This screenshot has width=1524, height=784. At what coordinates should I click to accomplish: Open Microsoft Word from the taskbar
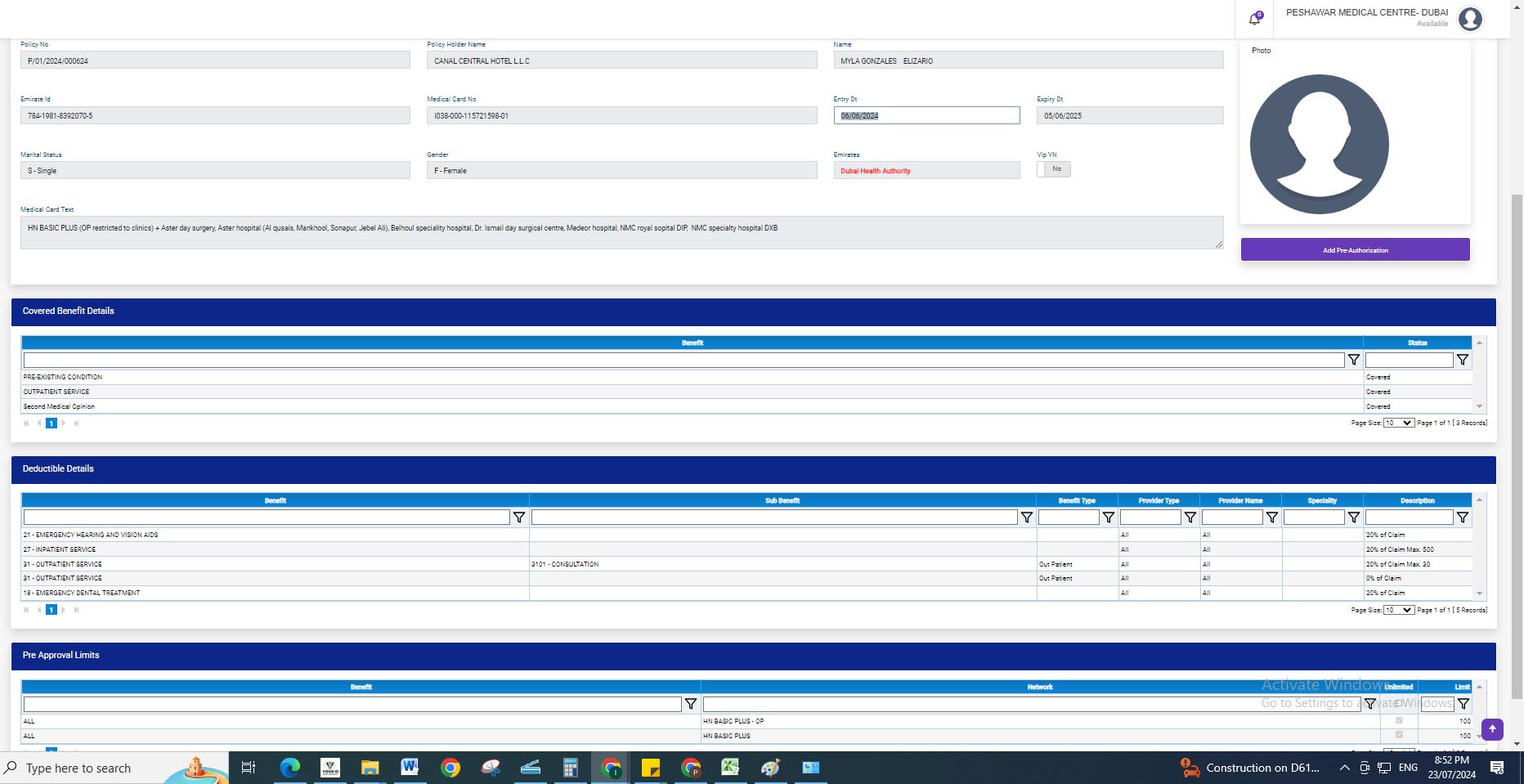click(410, 768)
